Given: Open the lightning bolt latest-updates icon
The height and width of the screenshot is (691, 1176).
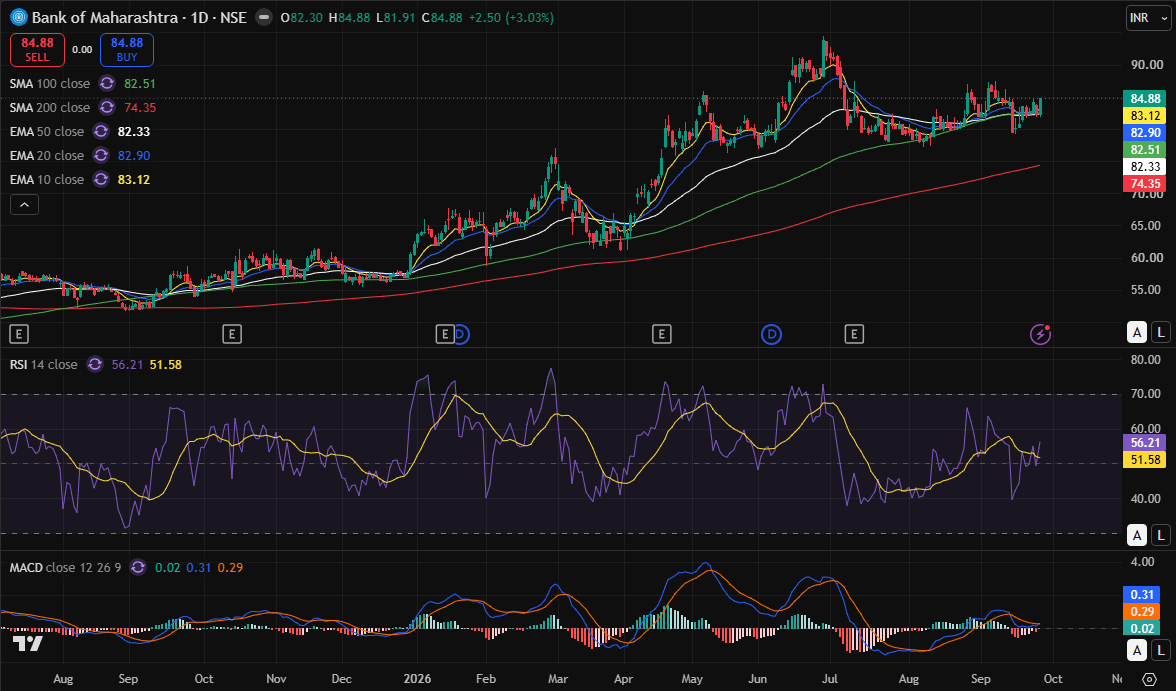Looking at the screenshot, I should [1040, 334].
